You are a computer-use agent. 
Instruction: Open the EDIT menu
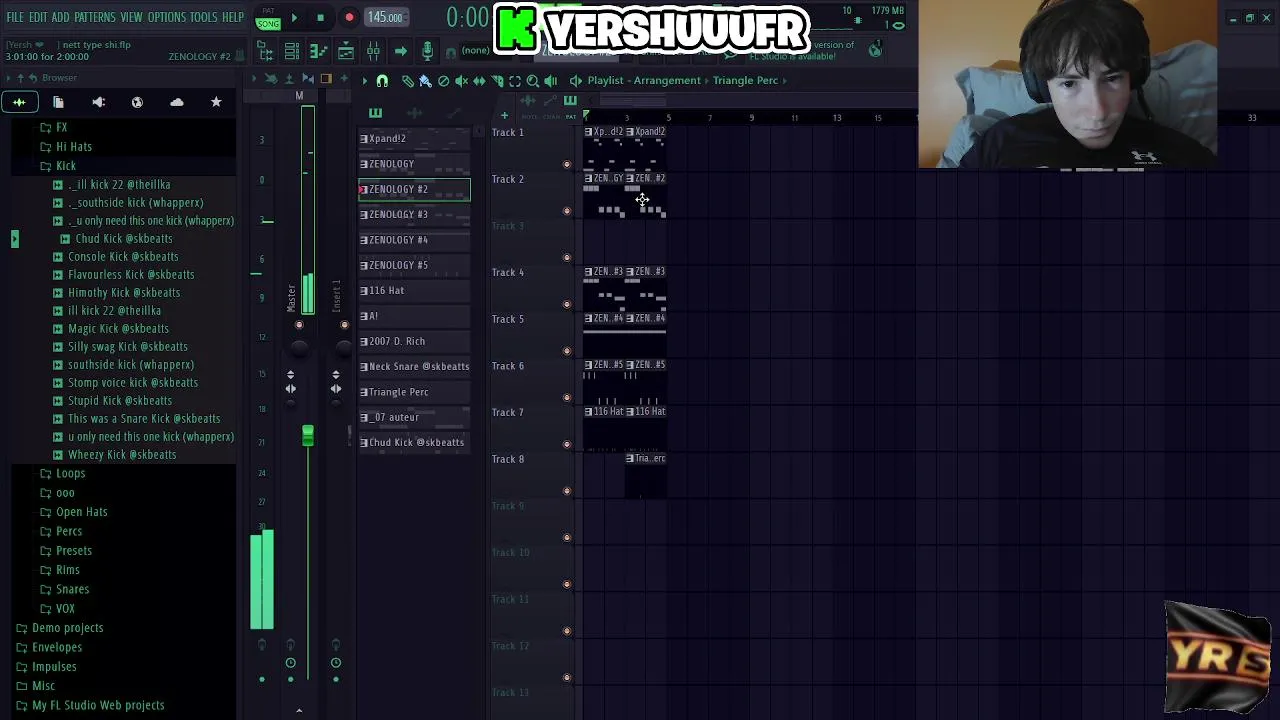[x=38, y=18]
